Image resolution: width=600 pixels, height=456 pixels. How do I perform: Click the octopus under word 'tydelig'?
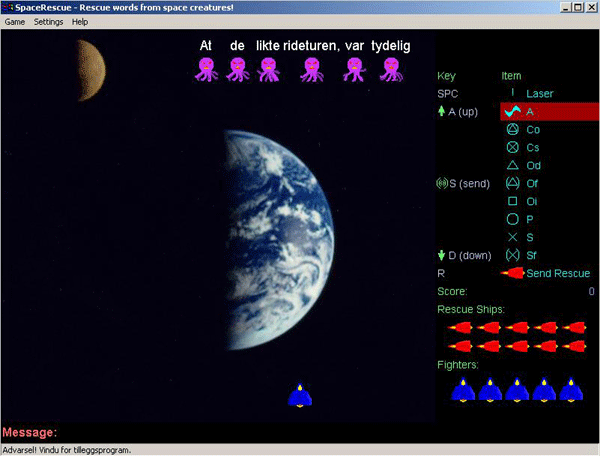tap(391, 69)
